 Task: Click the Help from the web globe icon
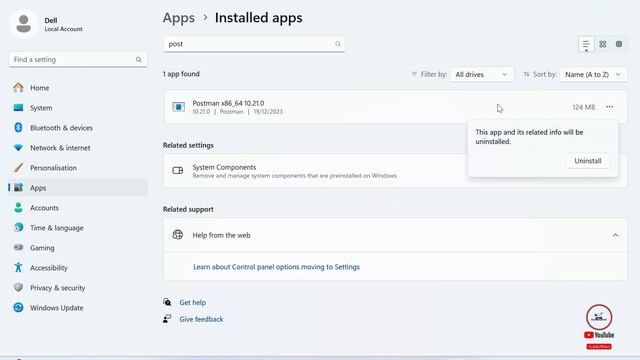tap(178, 235)
